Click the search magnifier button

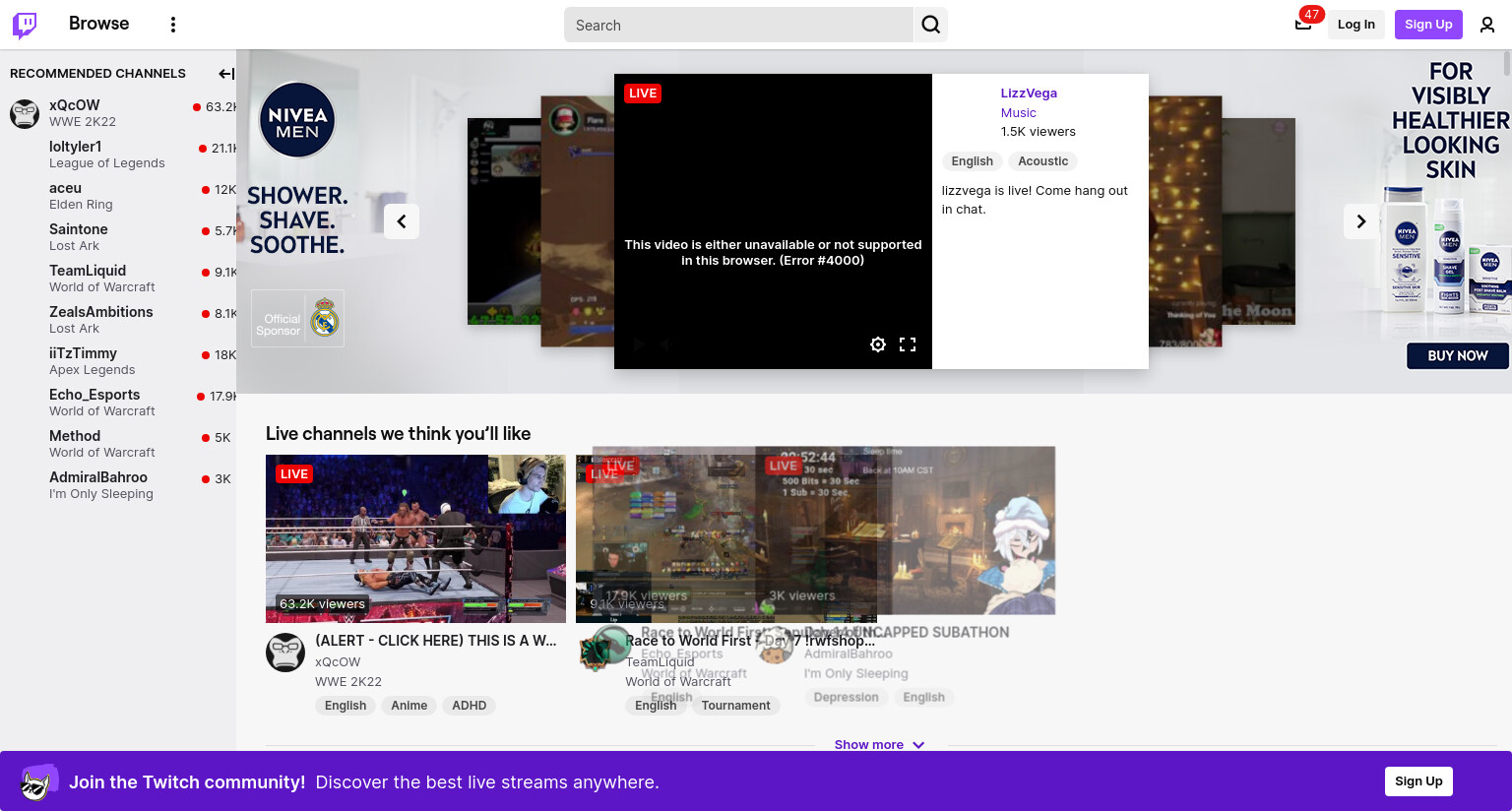coord(931,25)
